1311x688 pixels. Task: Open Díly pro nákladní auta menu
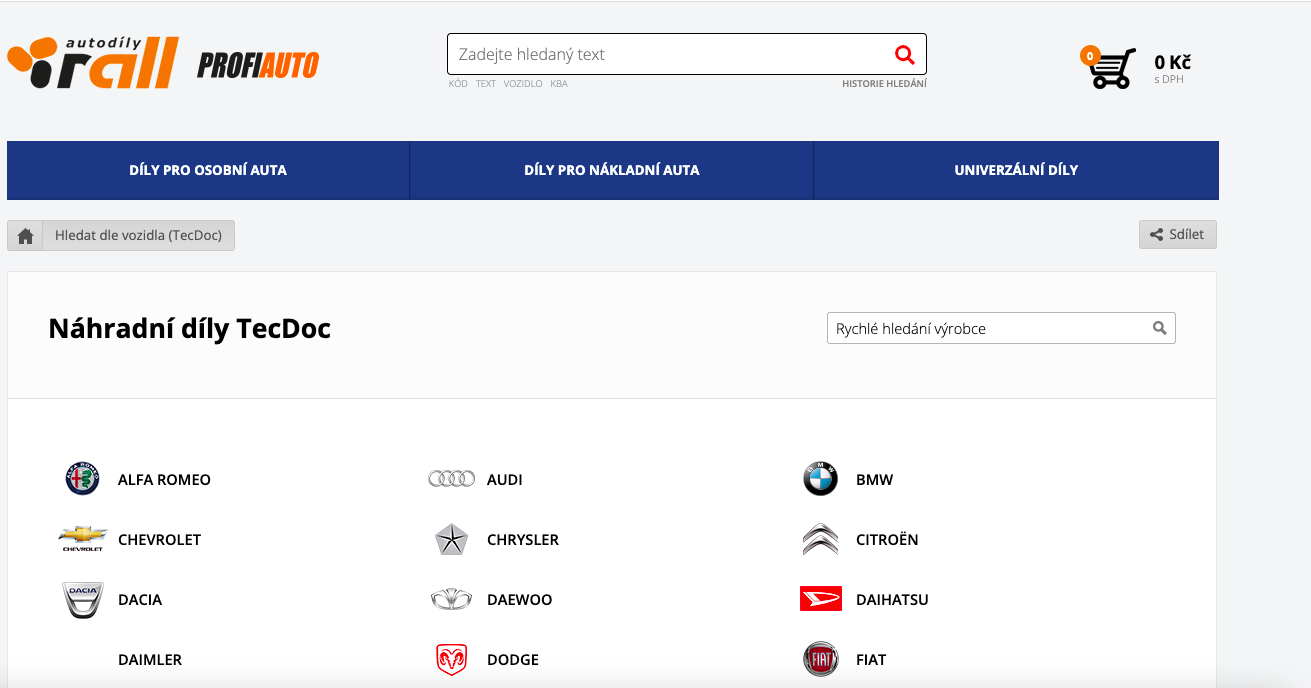pos(612,170)
